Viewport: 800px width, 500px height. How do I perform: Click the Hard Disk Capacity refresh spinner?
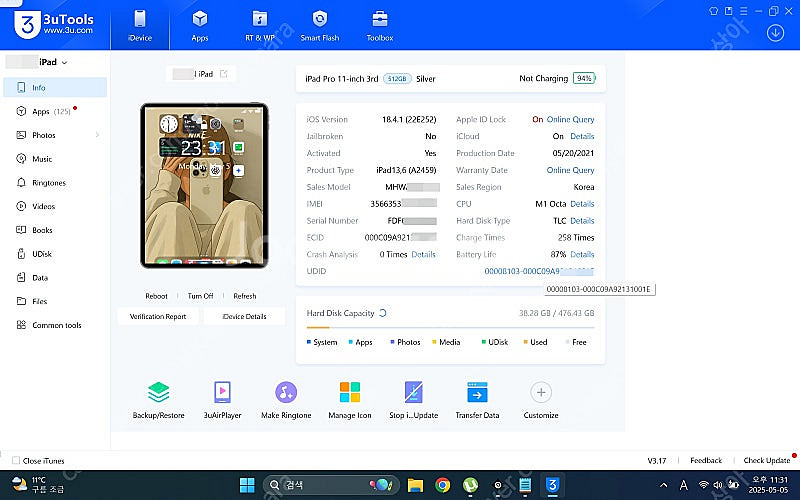[383, 313]
